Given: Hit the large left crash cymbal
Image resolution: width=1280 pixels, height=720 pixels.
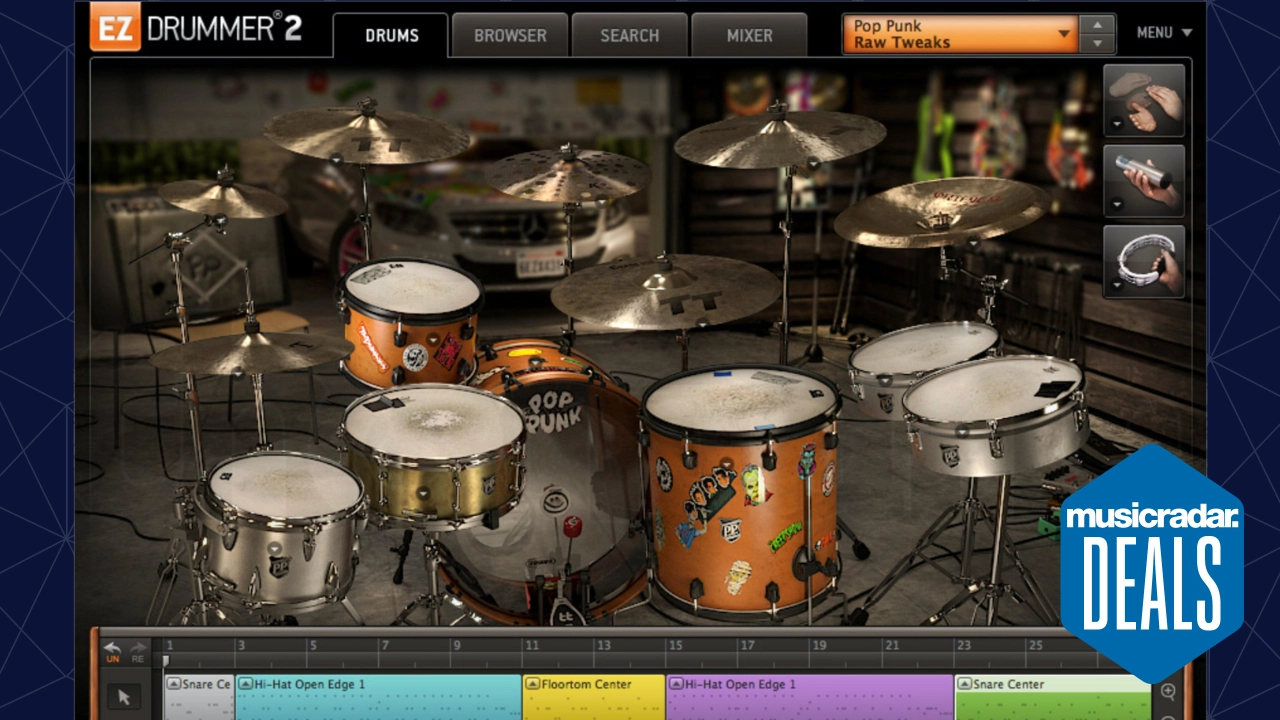Looking at the screenshot, I should pyautogui.click(x=366, y=135).
